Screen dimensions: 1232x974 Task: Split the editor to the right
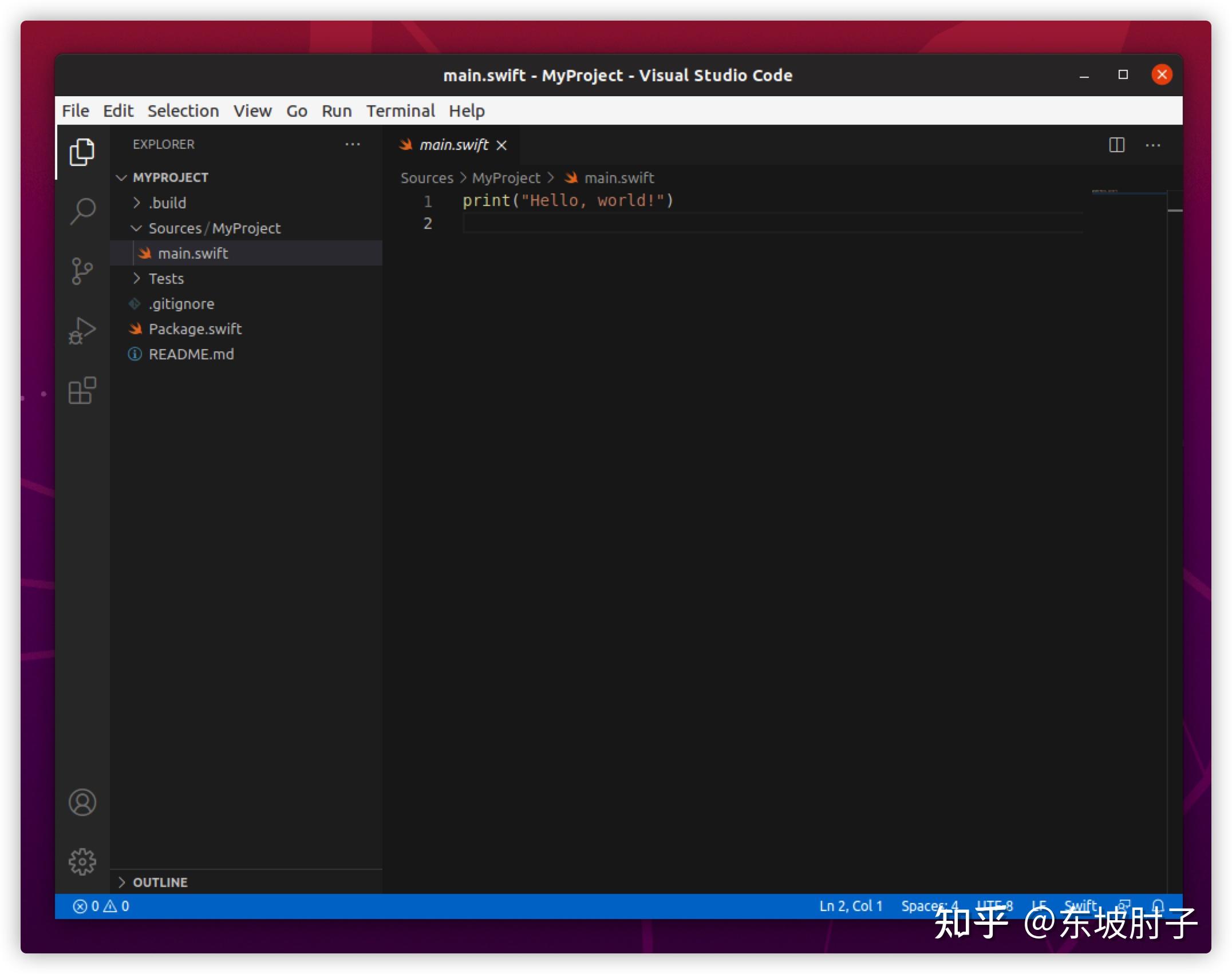click(x=1116, y=145)
